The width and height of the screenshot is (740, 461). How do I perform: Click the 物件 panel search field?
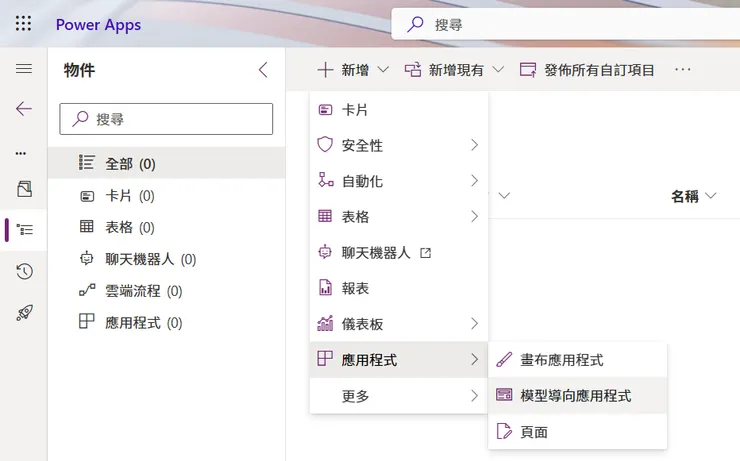coord(166,119)
